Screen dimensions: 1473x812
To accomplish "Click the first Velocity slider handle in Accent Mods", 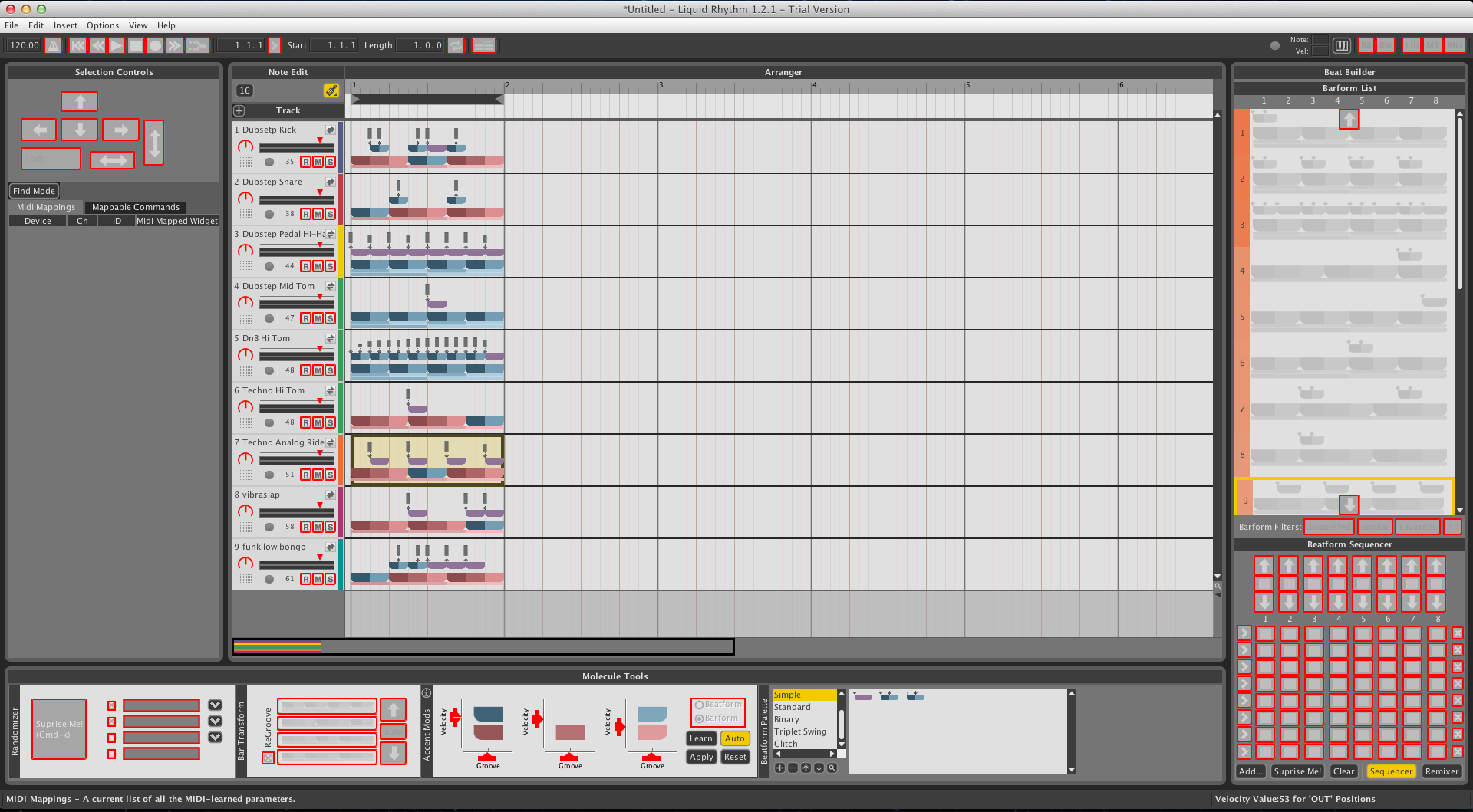I will coord(455,718).
